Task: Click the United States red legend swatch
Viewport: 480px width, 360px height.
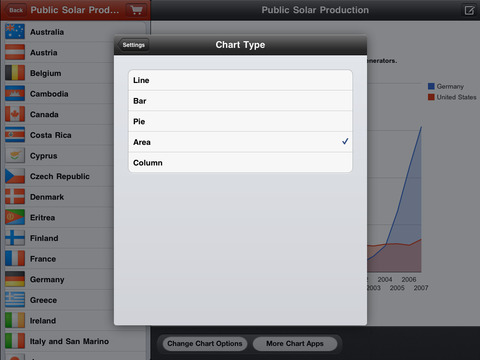Action: [x=431, y=97]
